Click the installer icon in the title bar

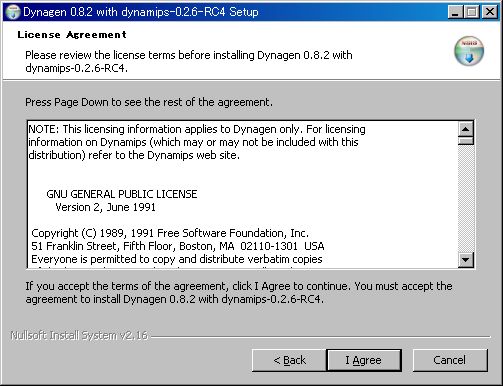13,12
